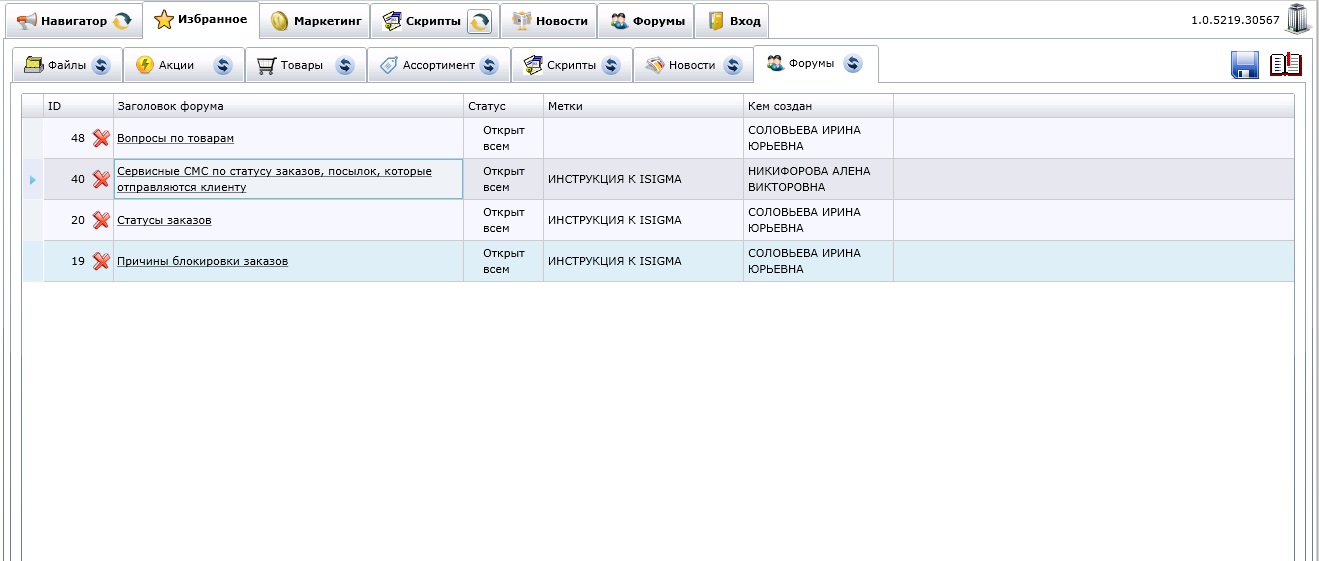Select the Форумы sub-tab
The image size is (1319, 561).
pos(815,63)
